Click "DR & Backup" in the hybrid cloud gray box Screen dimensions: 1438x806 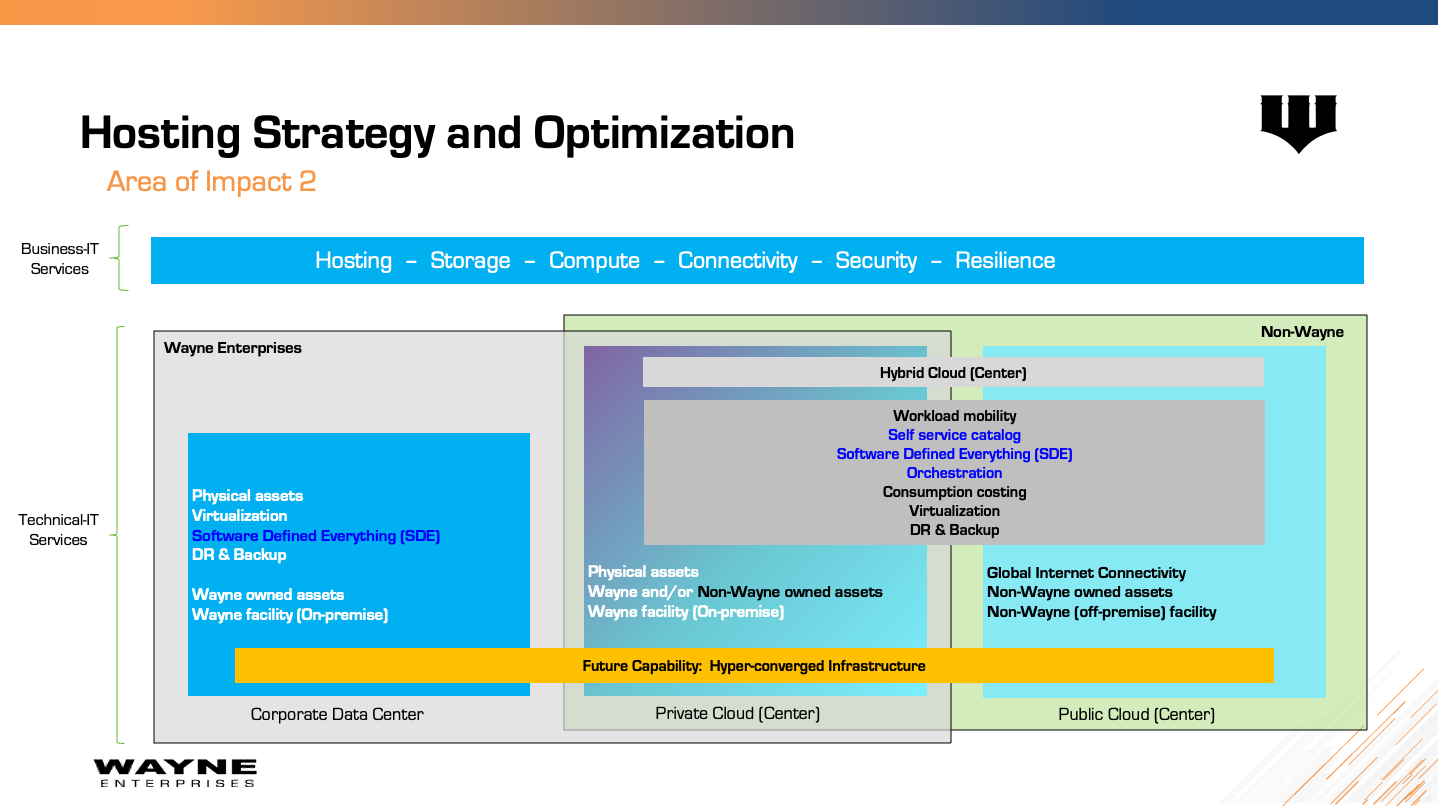click(x=954, y=530)
